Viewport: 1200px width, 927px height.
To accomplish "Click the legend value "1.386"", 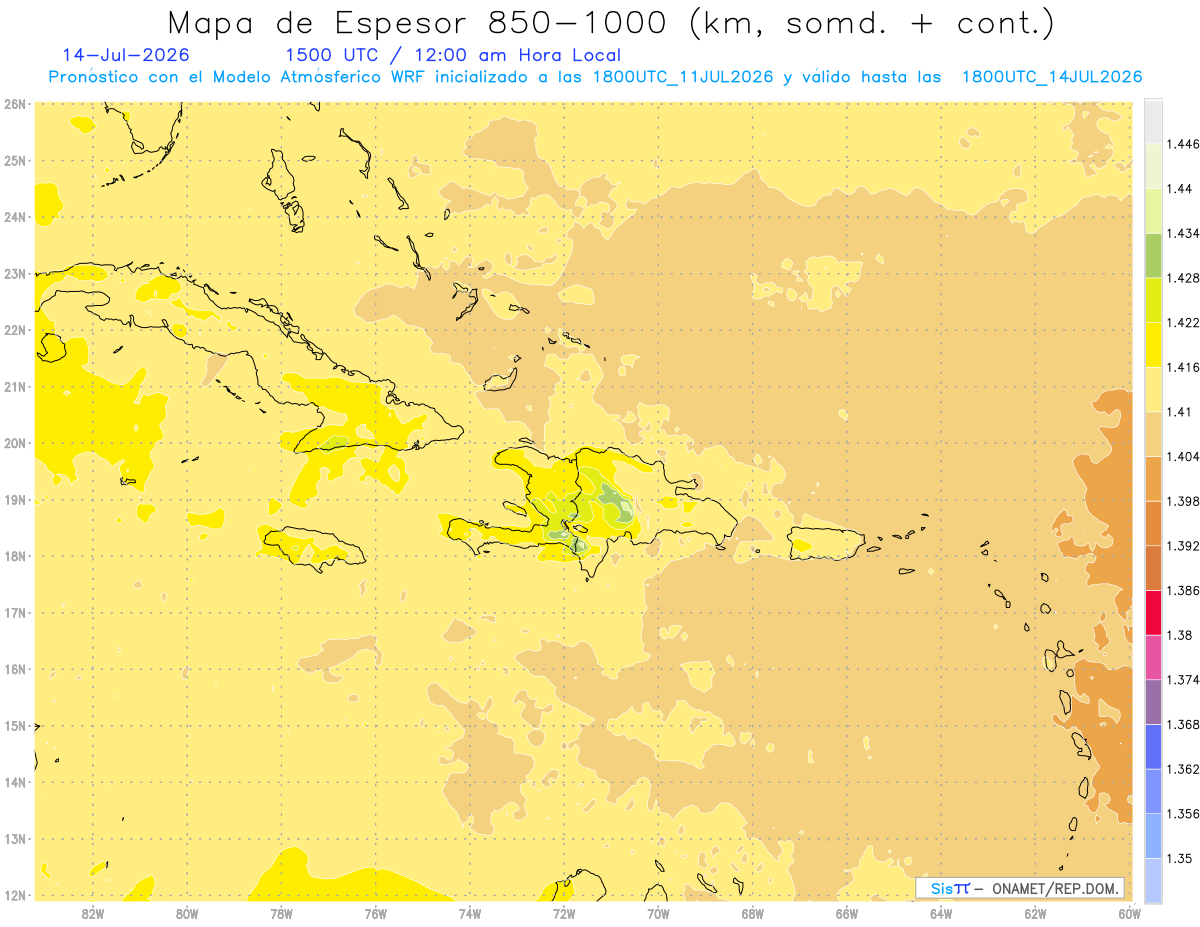I will [x=1181, y=590].
